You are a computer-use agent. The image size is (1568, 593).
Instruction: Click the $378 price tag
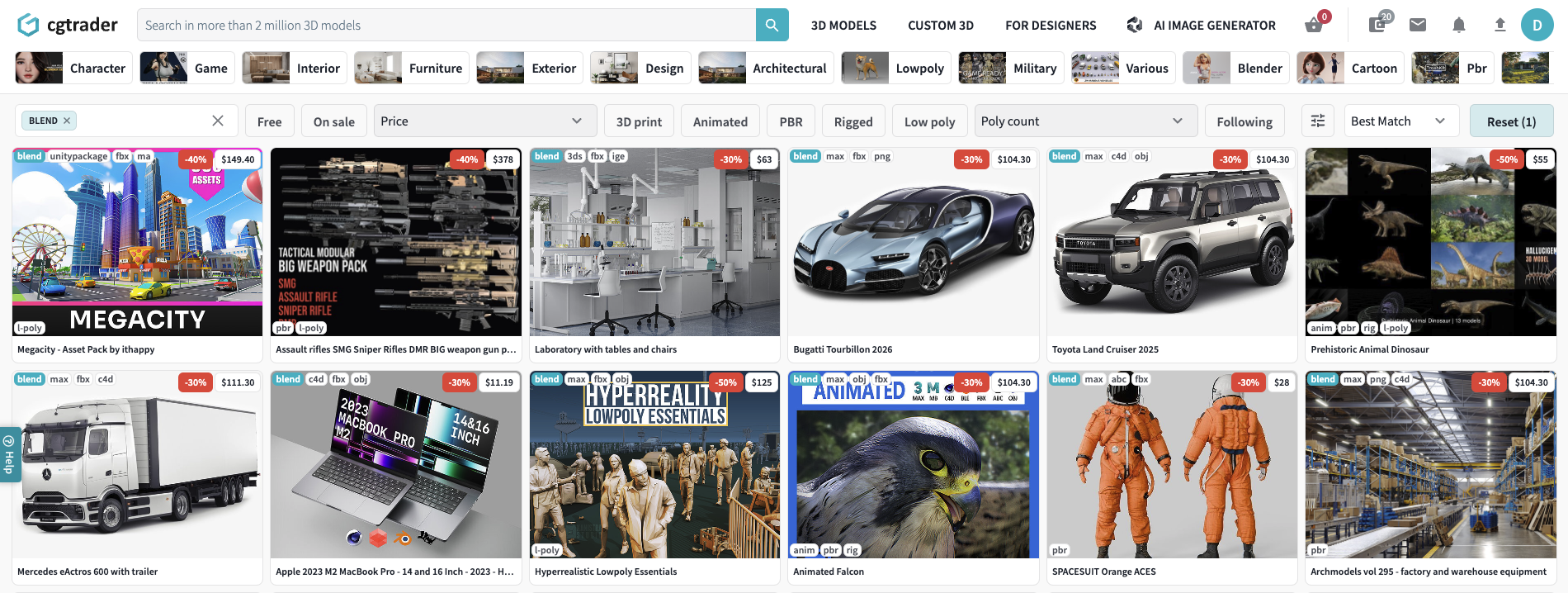pyautogui.click(x=503, y=159)
